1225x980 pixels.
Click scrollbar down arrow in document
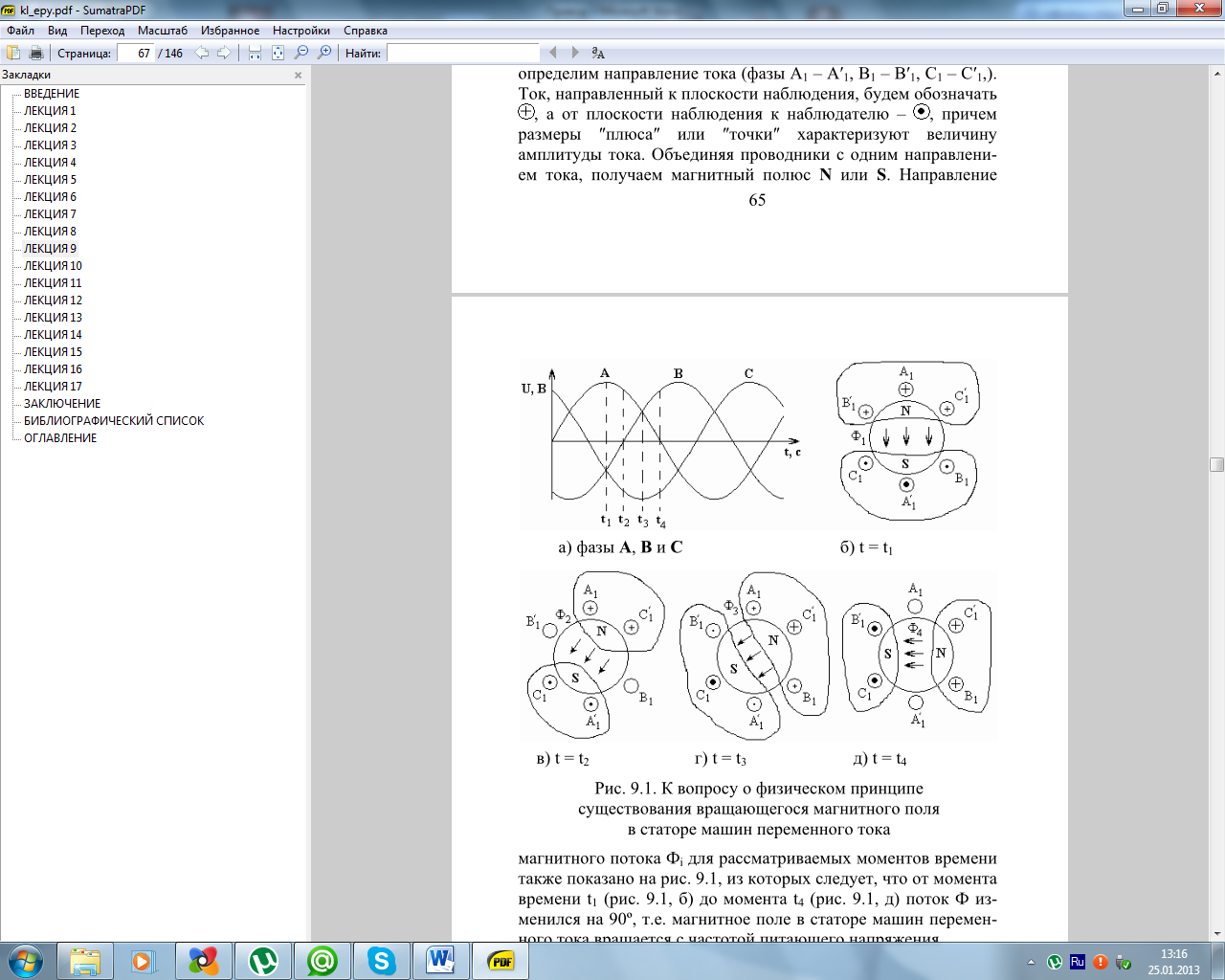[x=1216, y=933]
